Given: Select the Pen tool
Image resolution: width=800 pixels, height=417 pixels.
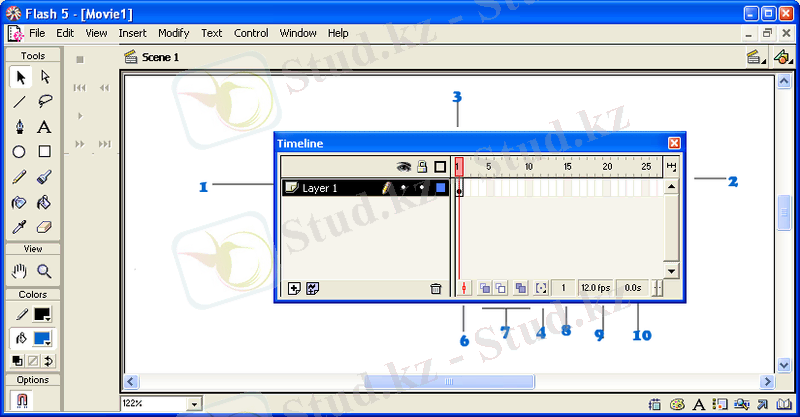Looking at the screenshot, I should pos(19,127).
